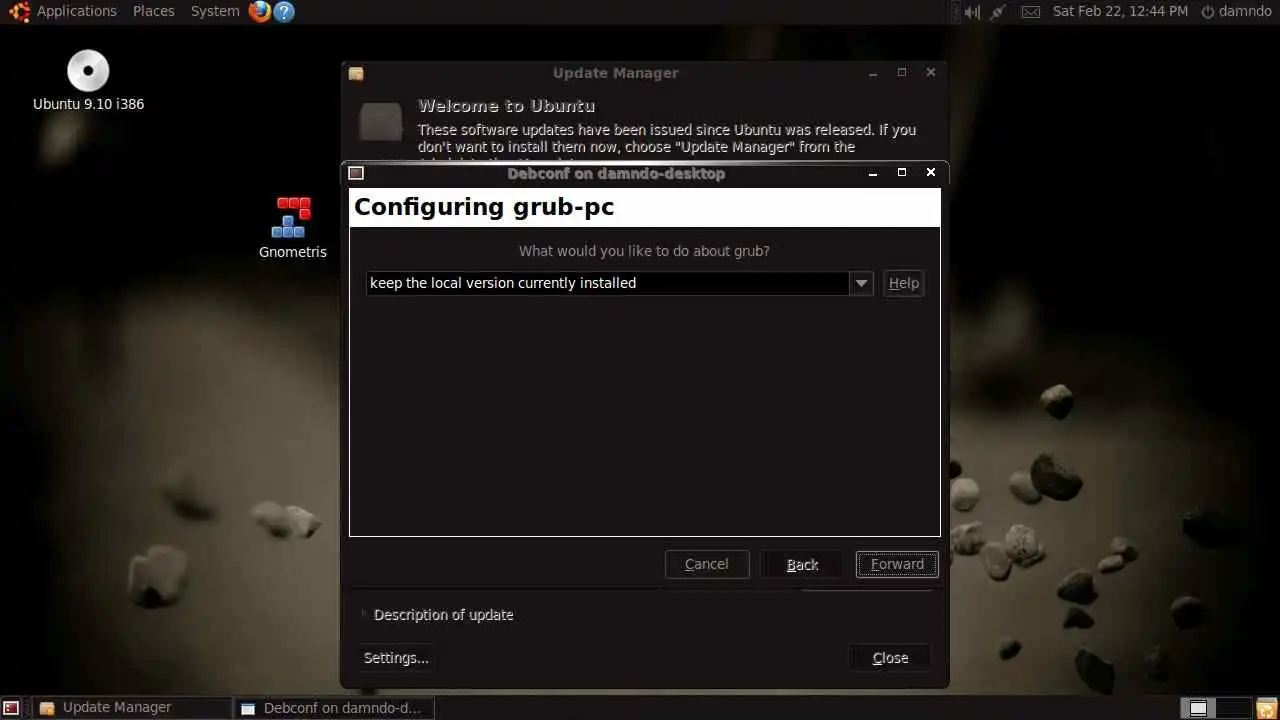This screenshot has width=1280, height=720.
Task: Click the Update Manager window menu icon
Action: 356,73
